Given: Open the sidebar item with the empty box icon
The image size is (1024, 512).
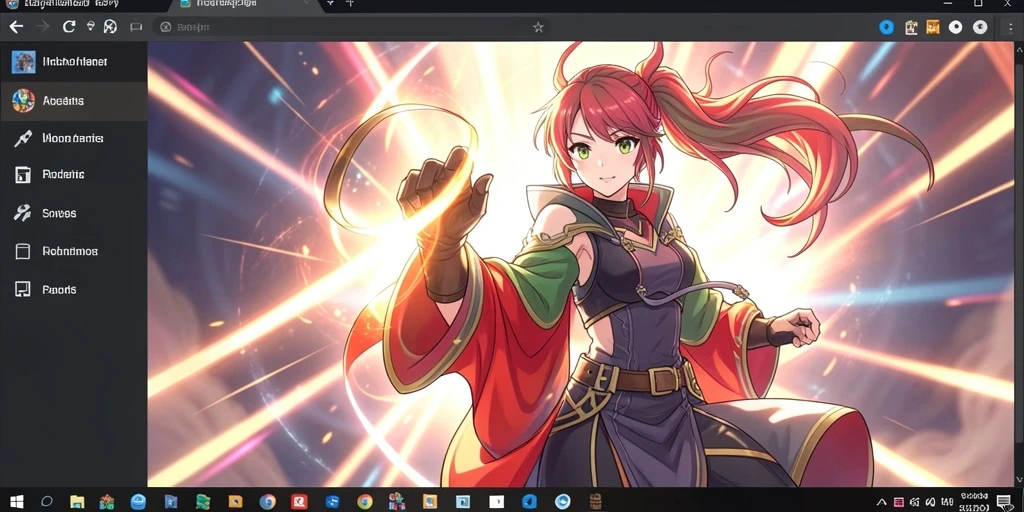Looking at the screenshot, I should [x=73, y=251].
